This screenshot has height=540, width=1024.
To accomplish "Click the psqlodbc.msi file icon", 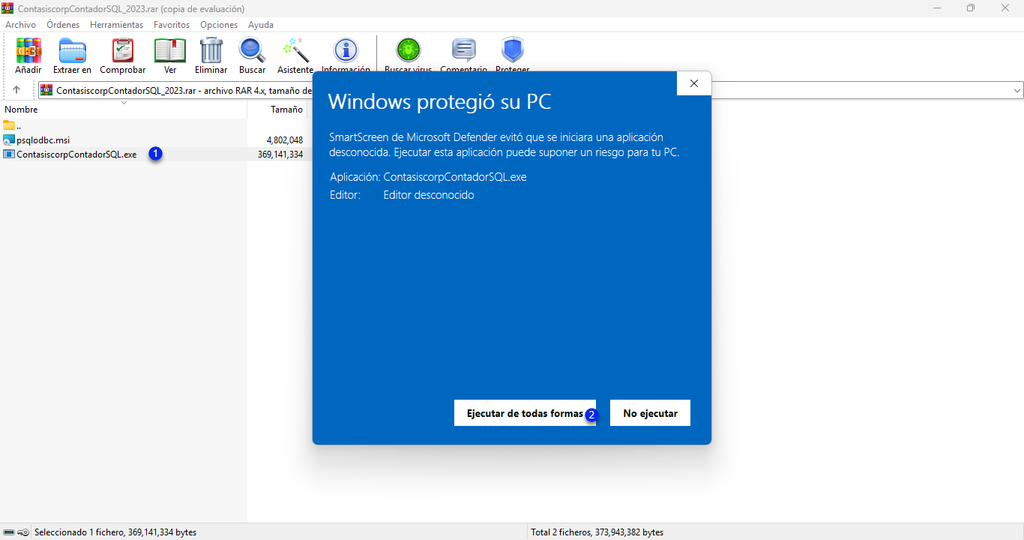I will click(8, 140).
